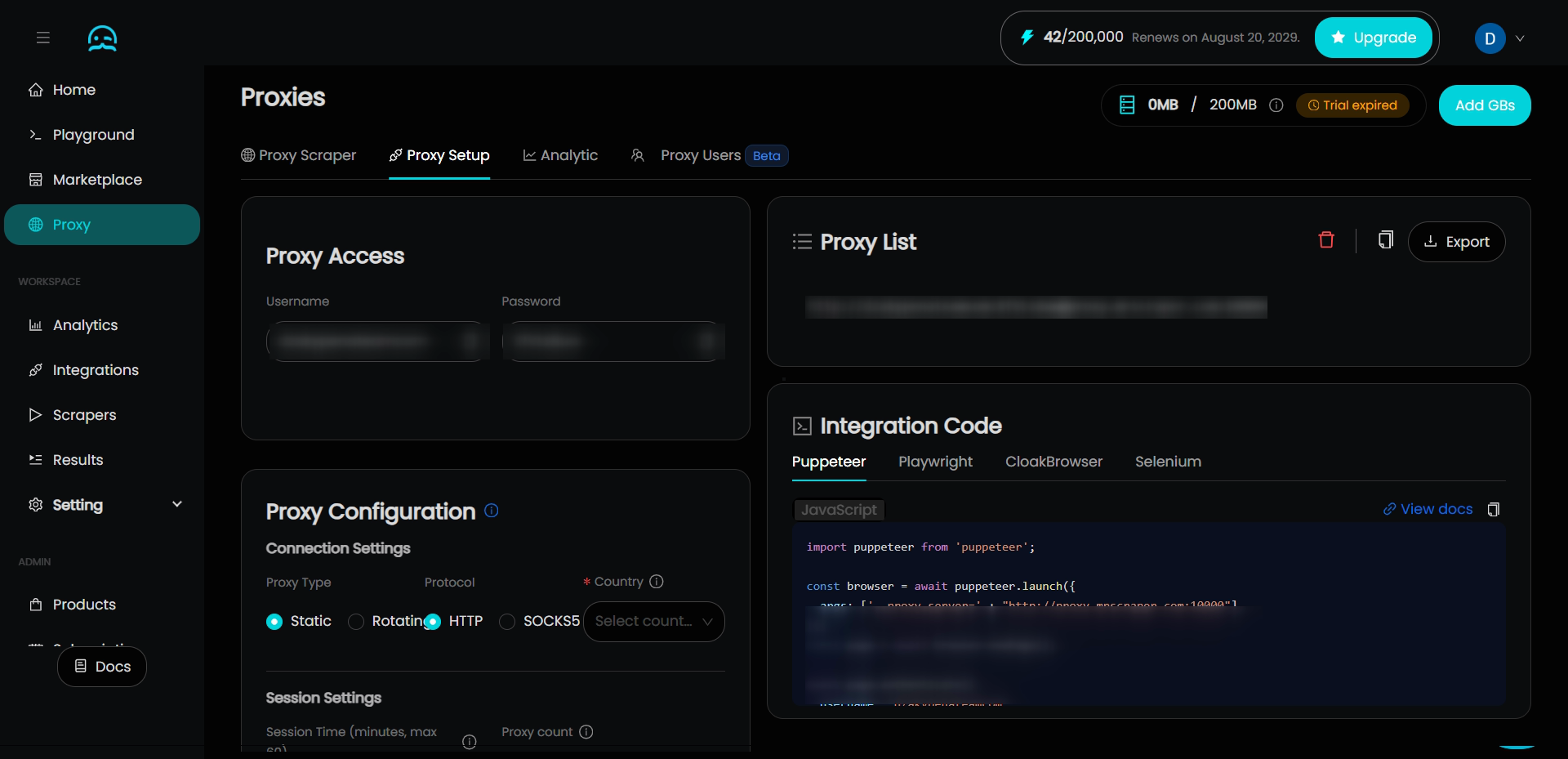Image resolution: width=1568 pixels, height=759 pixels.
Task: Show Country info tooltip
Action: (x=657, y=582)
